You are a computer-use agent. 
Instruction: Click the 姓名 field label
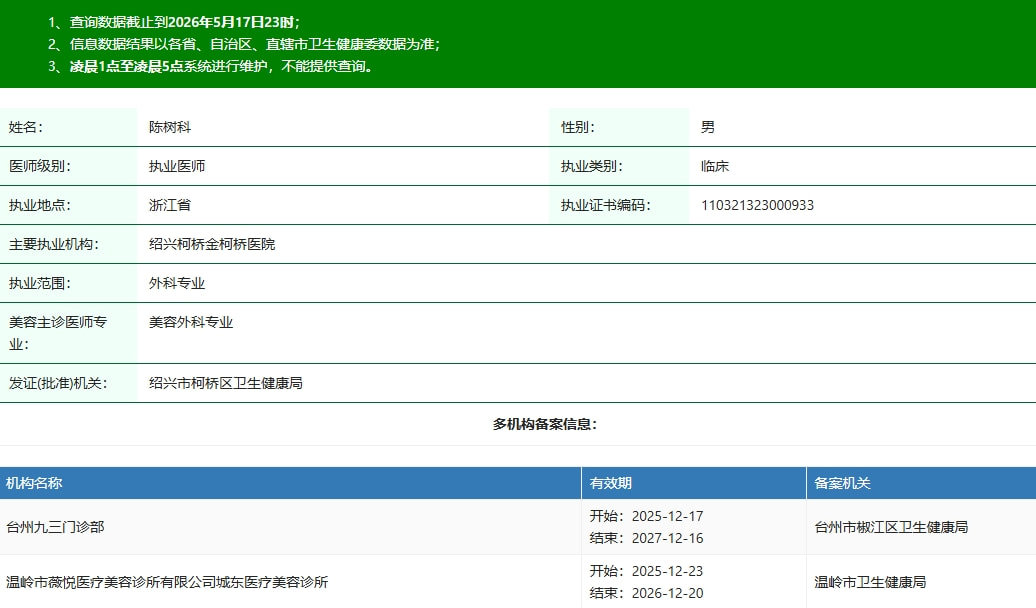(x=26, y=127)
